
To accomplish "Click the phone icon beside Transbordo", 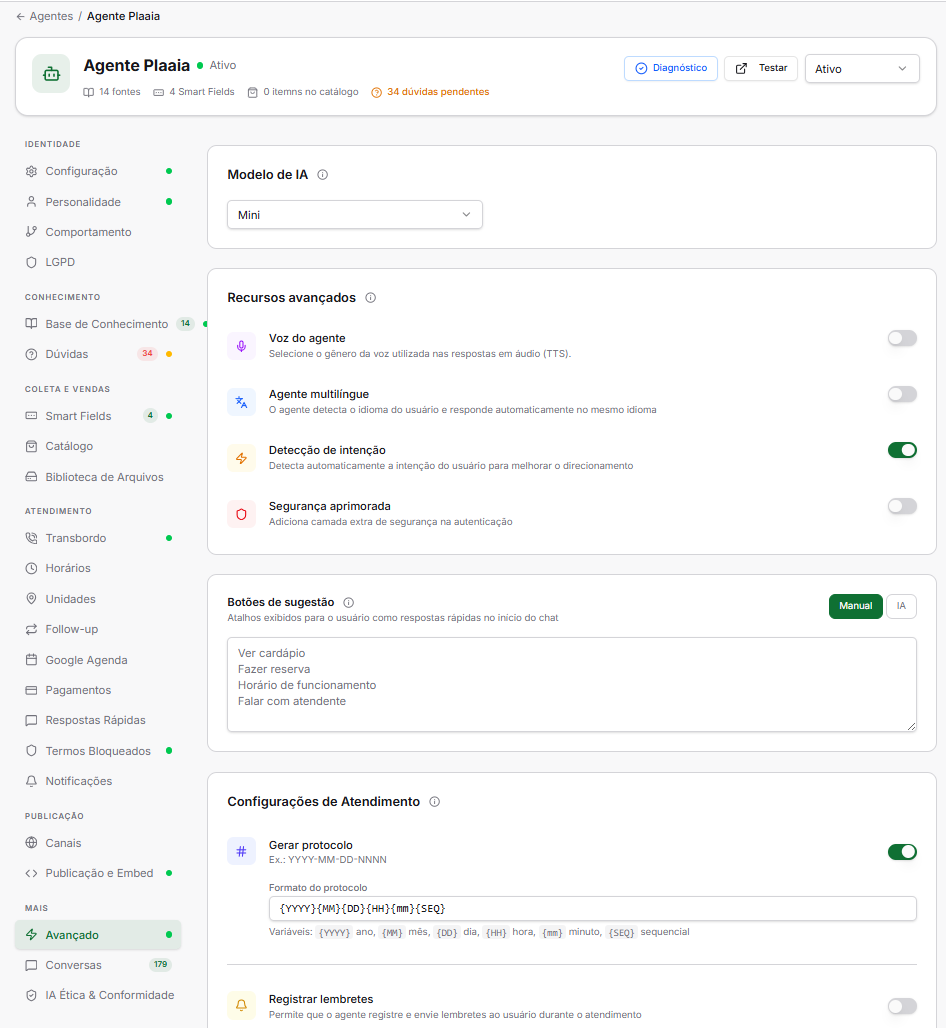I will (31, 538).
